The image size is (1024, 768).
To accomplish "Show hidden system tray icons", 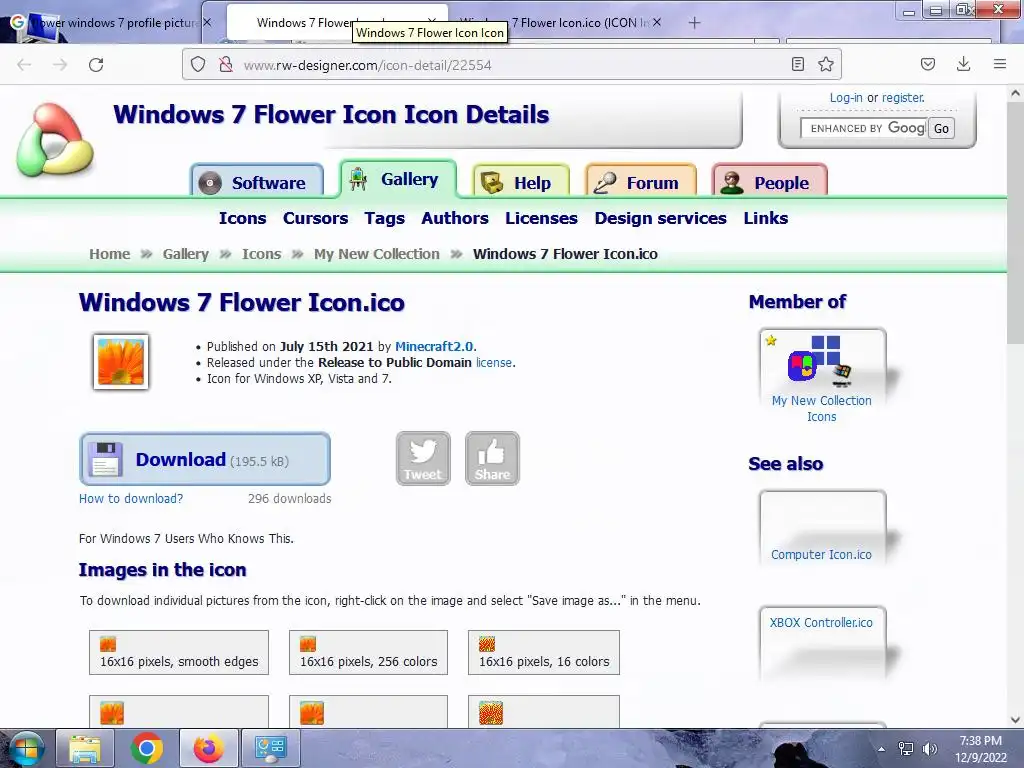I will (x=882, y=749).
